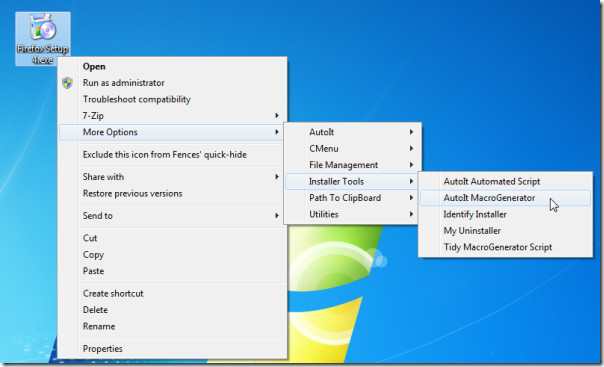Expand the Send to arrow
This screenshot has height=367, width=604.
pyautogui.click(x=277, y=216)
